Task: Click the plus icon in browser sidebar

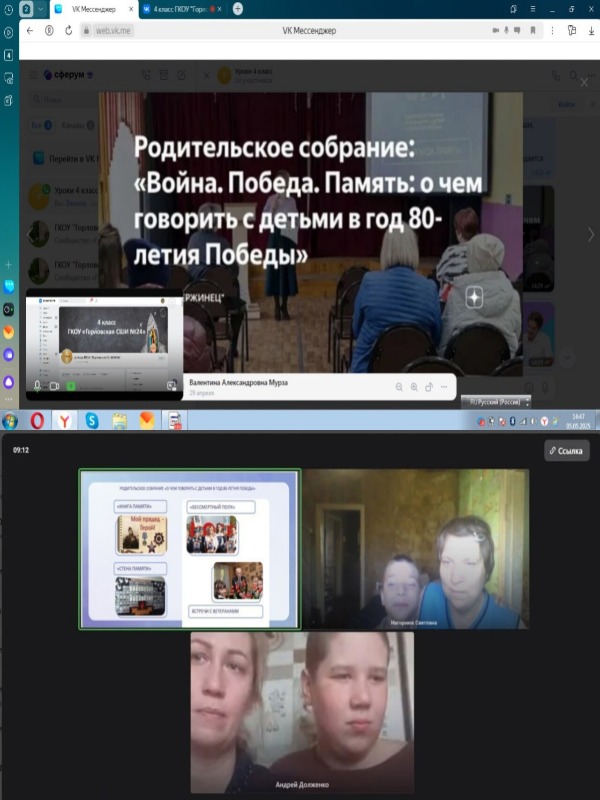Action: tap(9, 264)
